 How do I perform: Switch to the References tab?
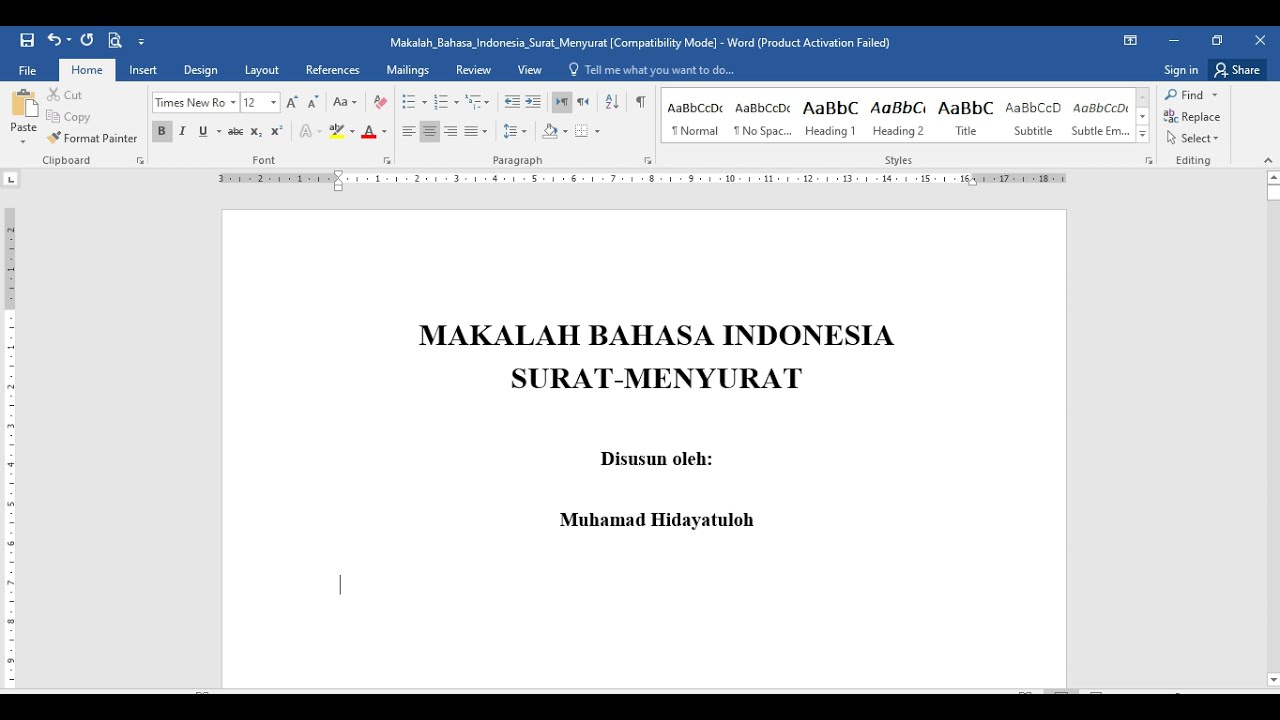coord(333,70)
